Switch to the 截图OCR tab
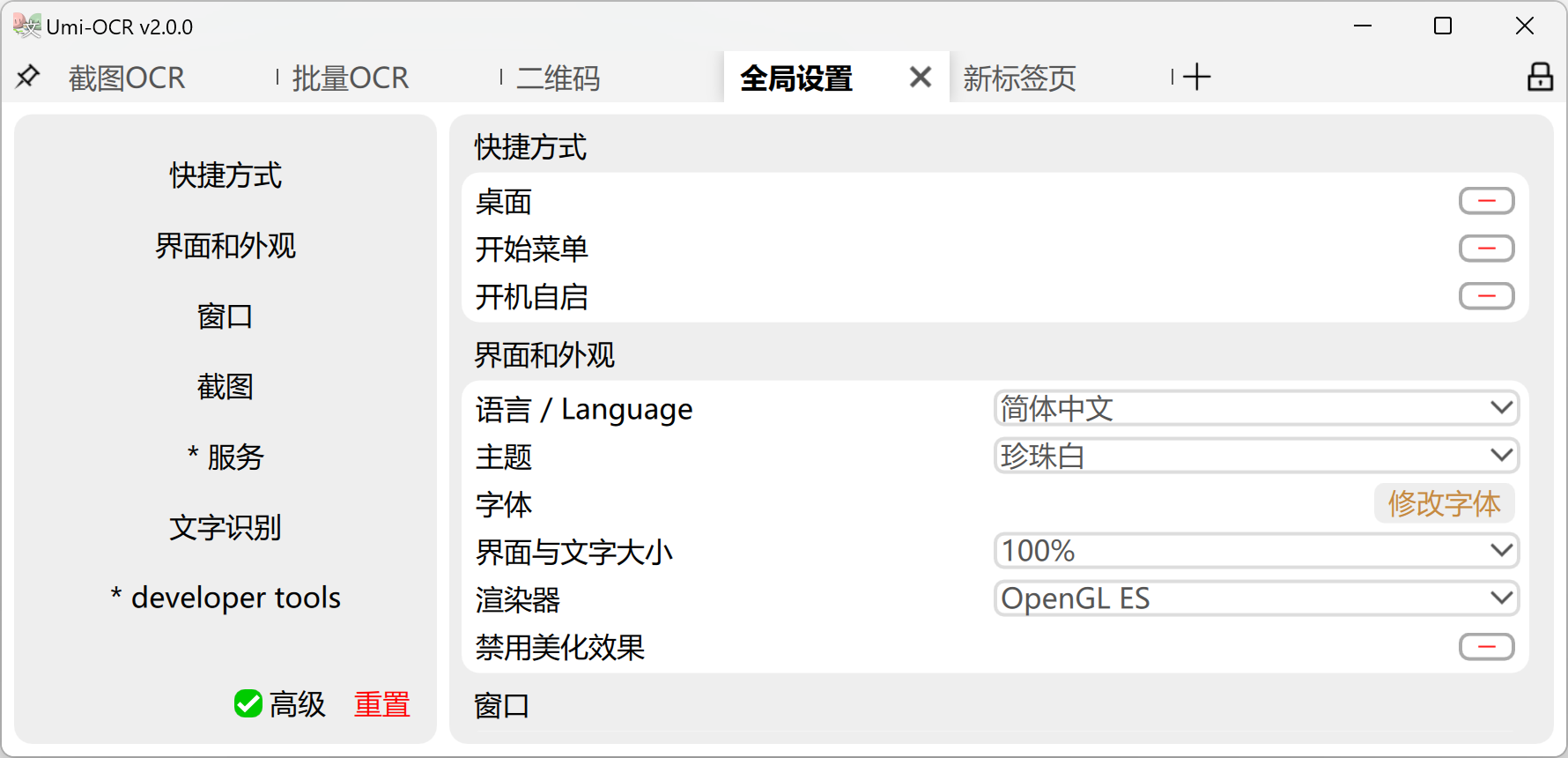Screen dimensions: 1568x758 127,78
